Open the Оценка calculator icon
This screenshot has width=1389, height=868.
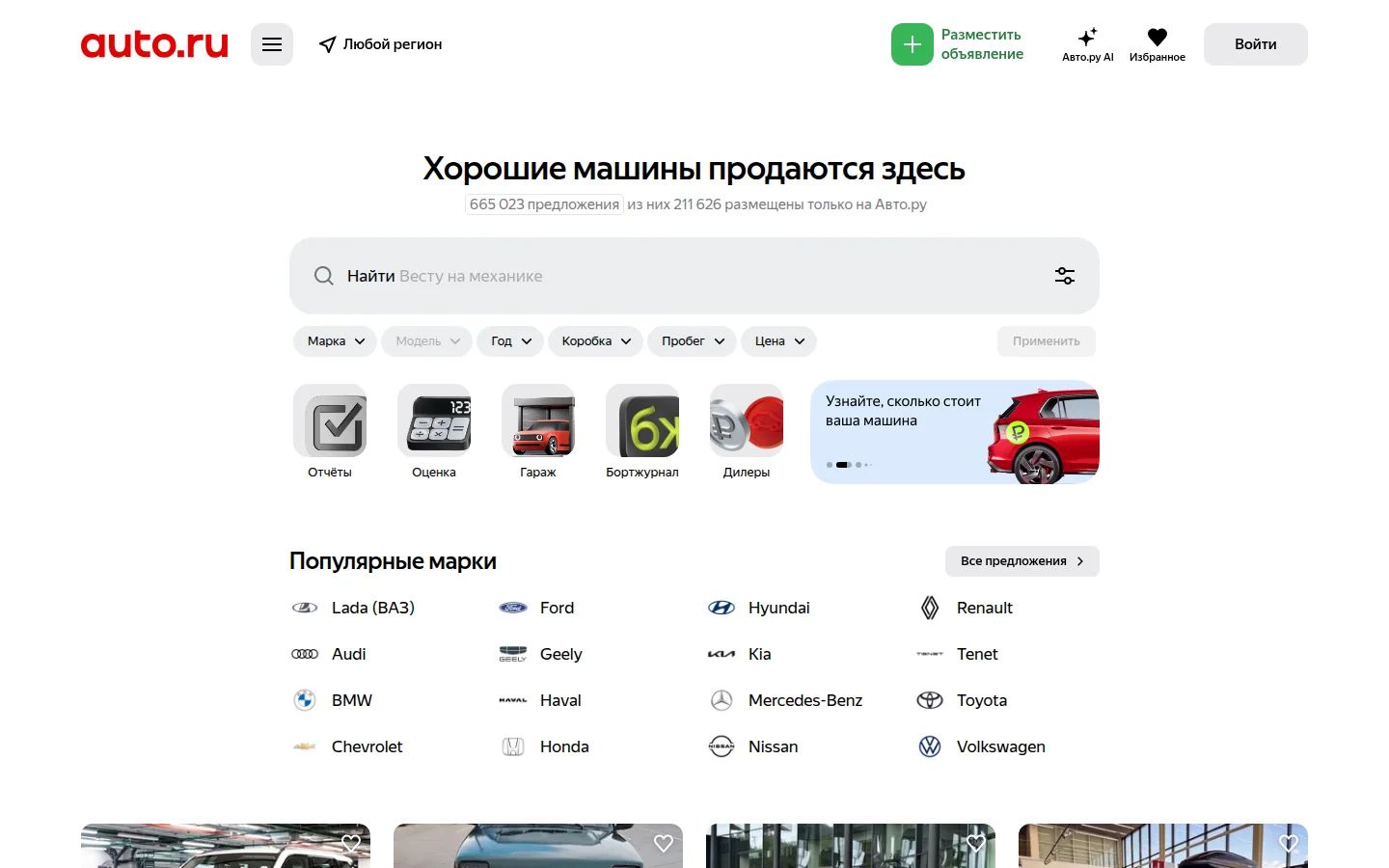pos(434,420)
